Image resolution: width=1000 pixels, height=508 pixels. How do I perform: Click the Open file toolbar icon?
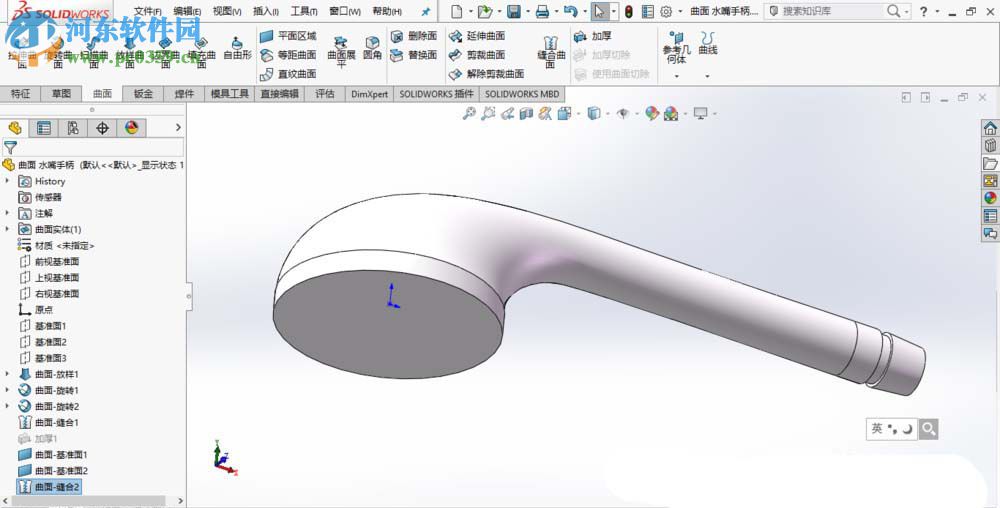point(485,11)
